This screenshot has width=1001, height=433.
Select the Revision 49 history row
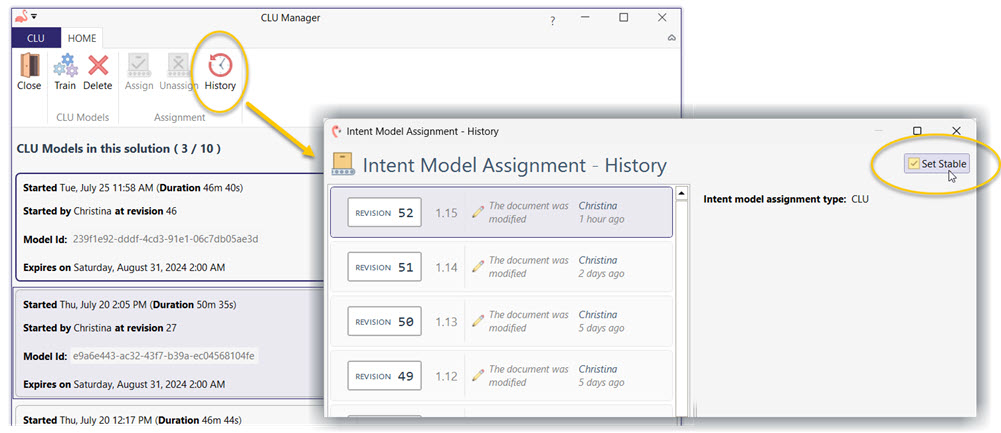point(501,376)
